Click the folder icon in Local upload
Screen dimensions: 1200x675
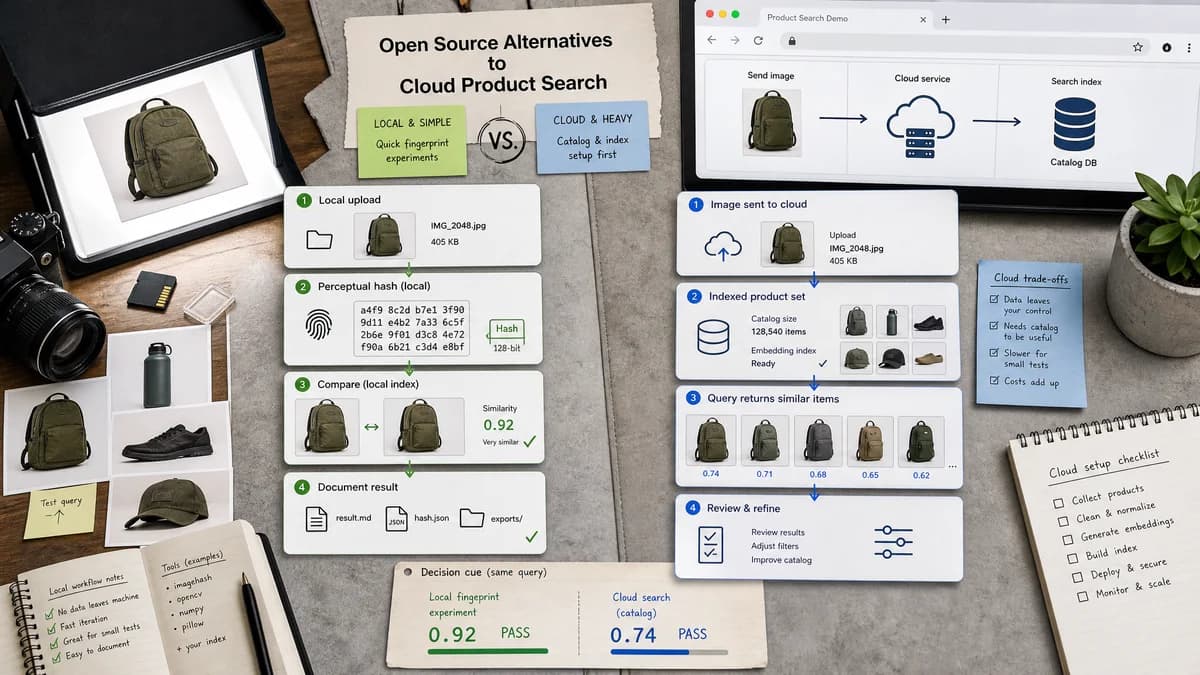(320, 240)
